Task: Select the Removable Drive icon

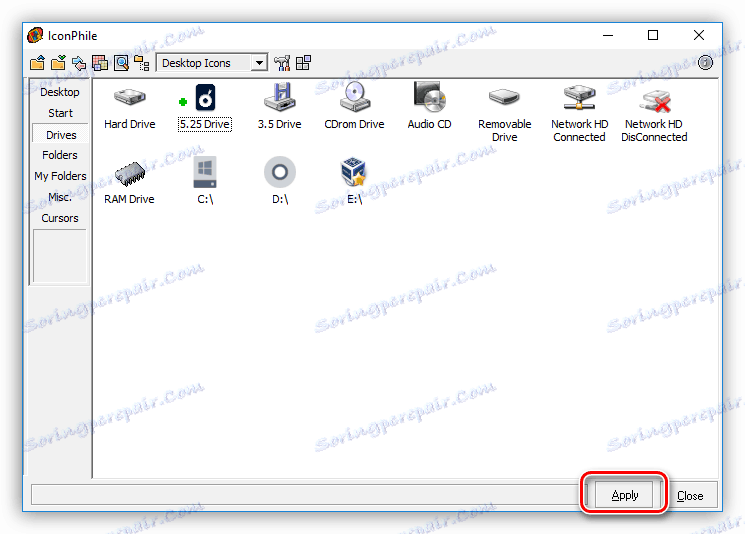Action: 505,97
